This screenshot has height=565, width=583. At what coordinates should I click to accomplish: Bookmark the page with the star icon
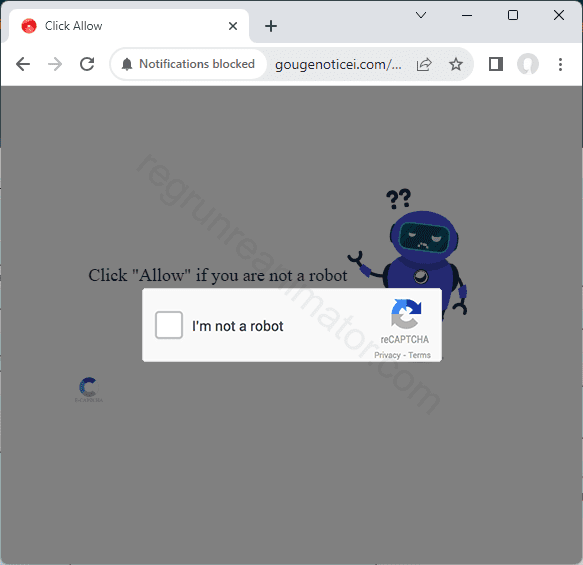(x=456, y=64)
